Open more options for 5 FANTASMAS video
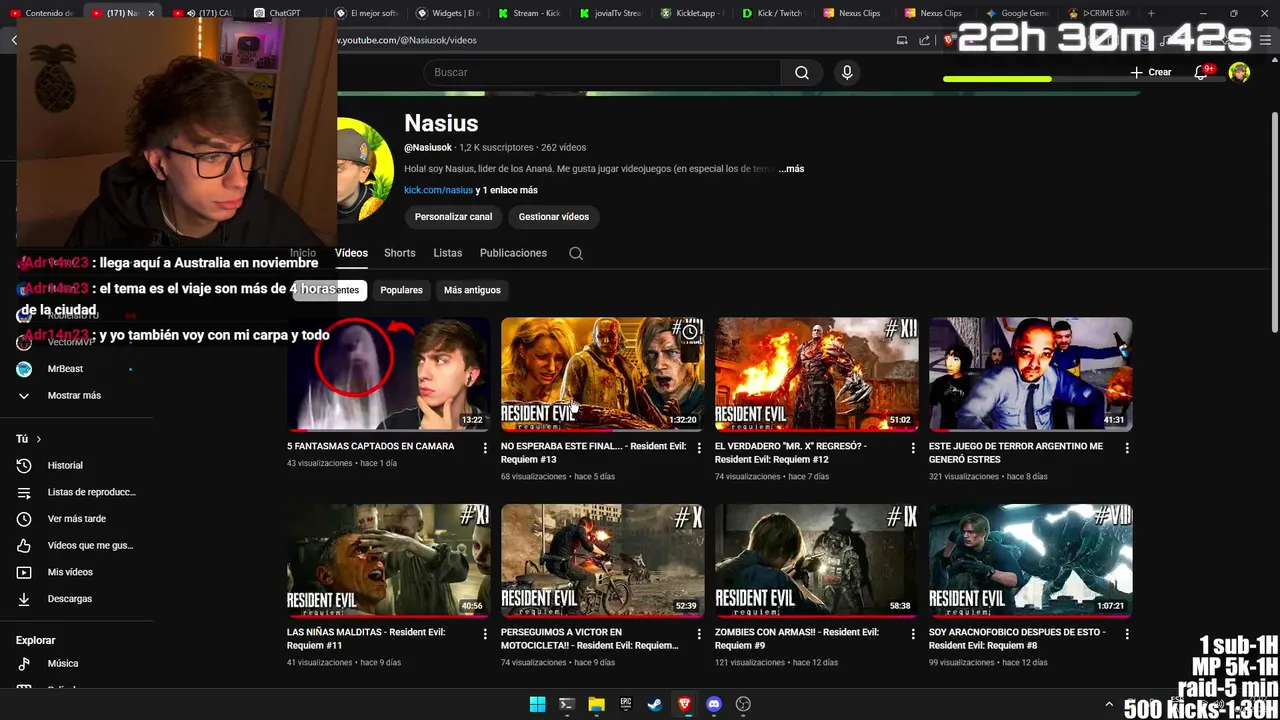 [x=485, y=448]
